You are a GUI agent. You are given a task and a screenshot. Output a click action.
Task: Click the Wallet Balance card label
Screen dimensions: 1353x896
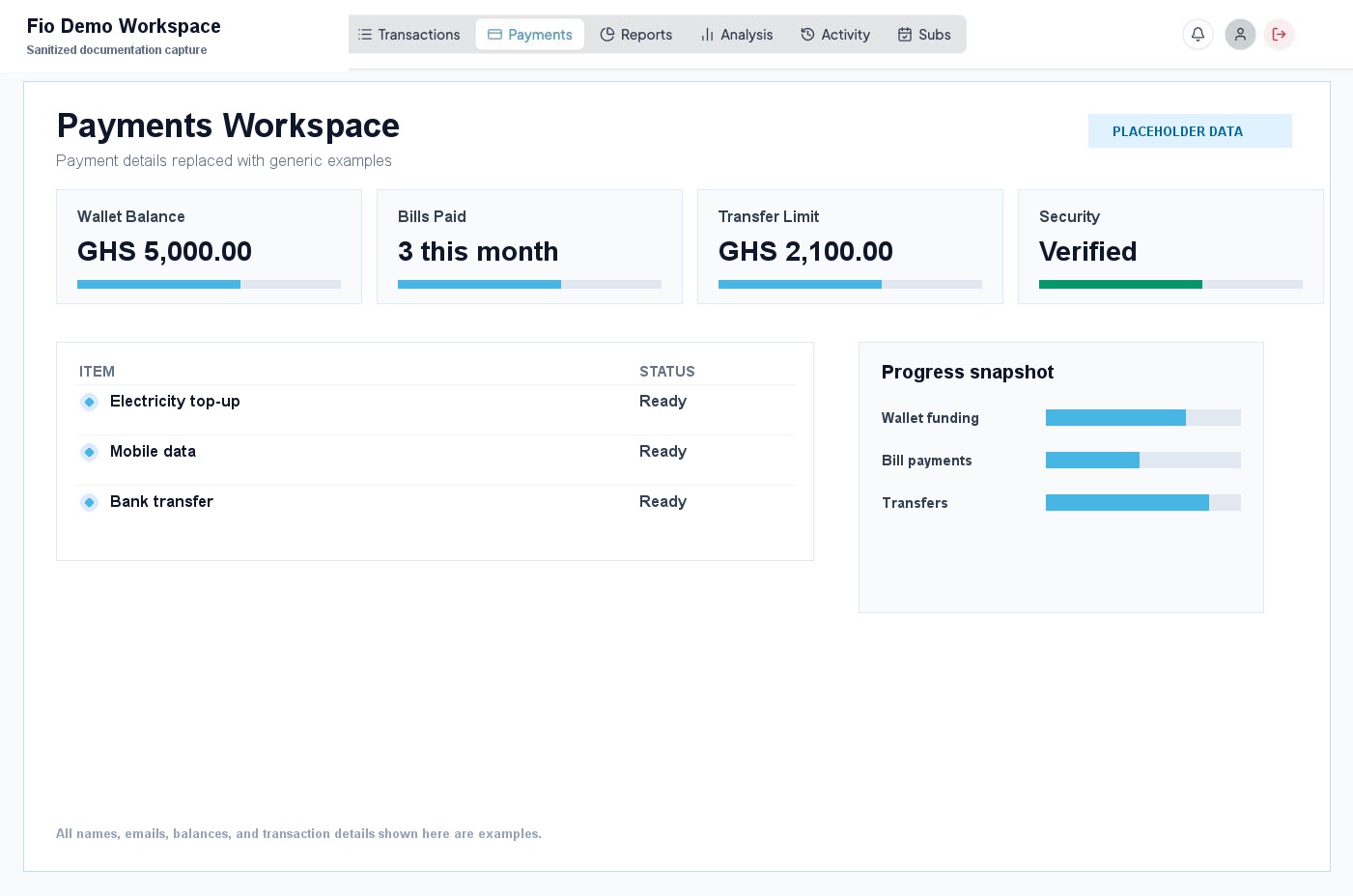point(131,217)
